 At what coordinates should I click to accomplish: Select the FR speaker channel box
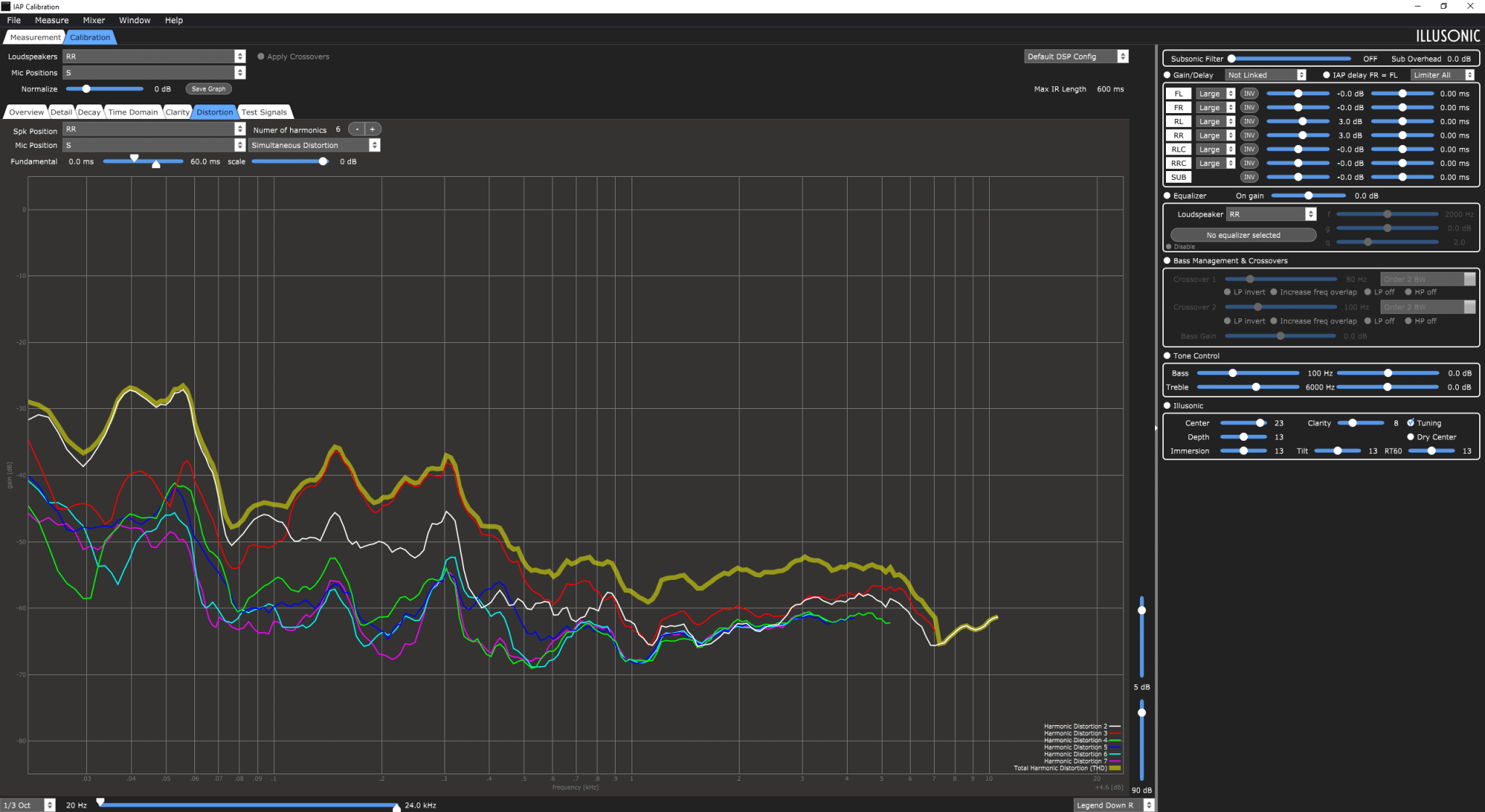pos(1178,107)
